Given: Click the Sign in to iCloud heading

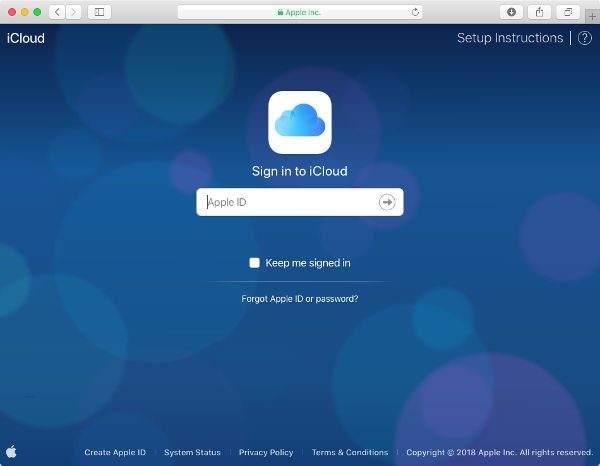Looking at the screenshot, I should pos(300,171).
